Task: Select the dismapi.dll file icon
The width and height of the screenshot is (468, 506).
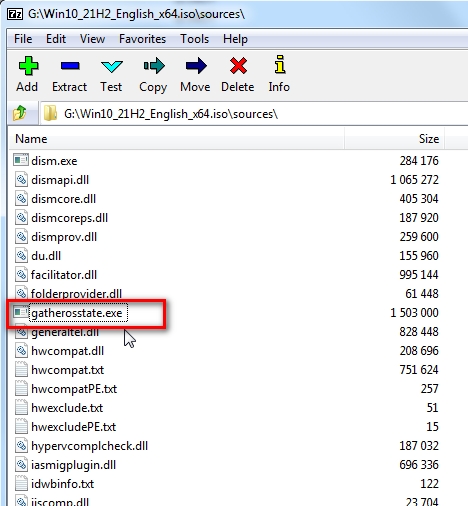Action: click(x=21, y=179)
